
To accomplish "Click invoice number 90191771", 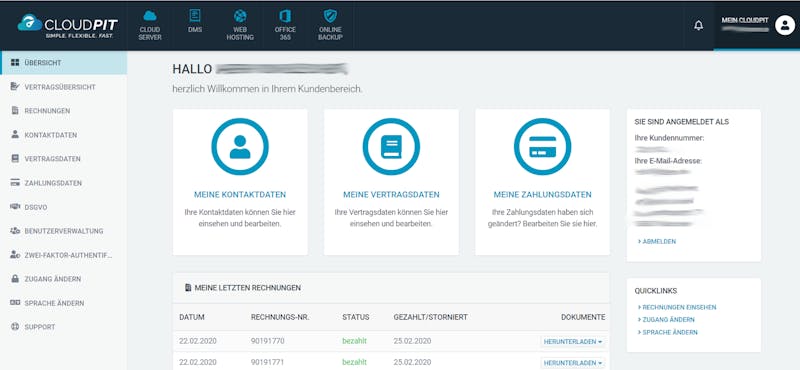I will tap(267, 362).
